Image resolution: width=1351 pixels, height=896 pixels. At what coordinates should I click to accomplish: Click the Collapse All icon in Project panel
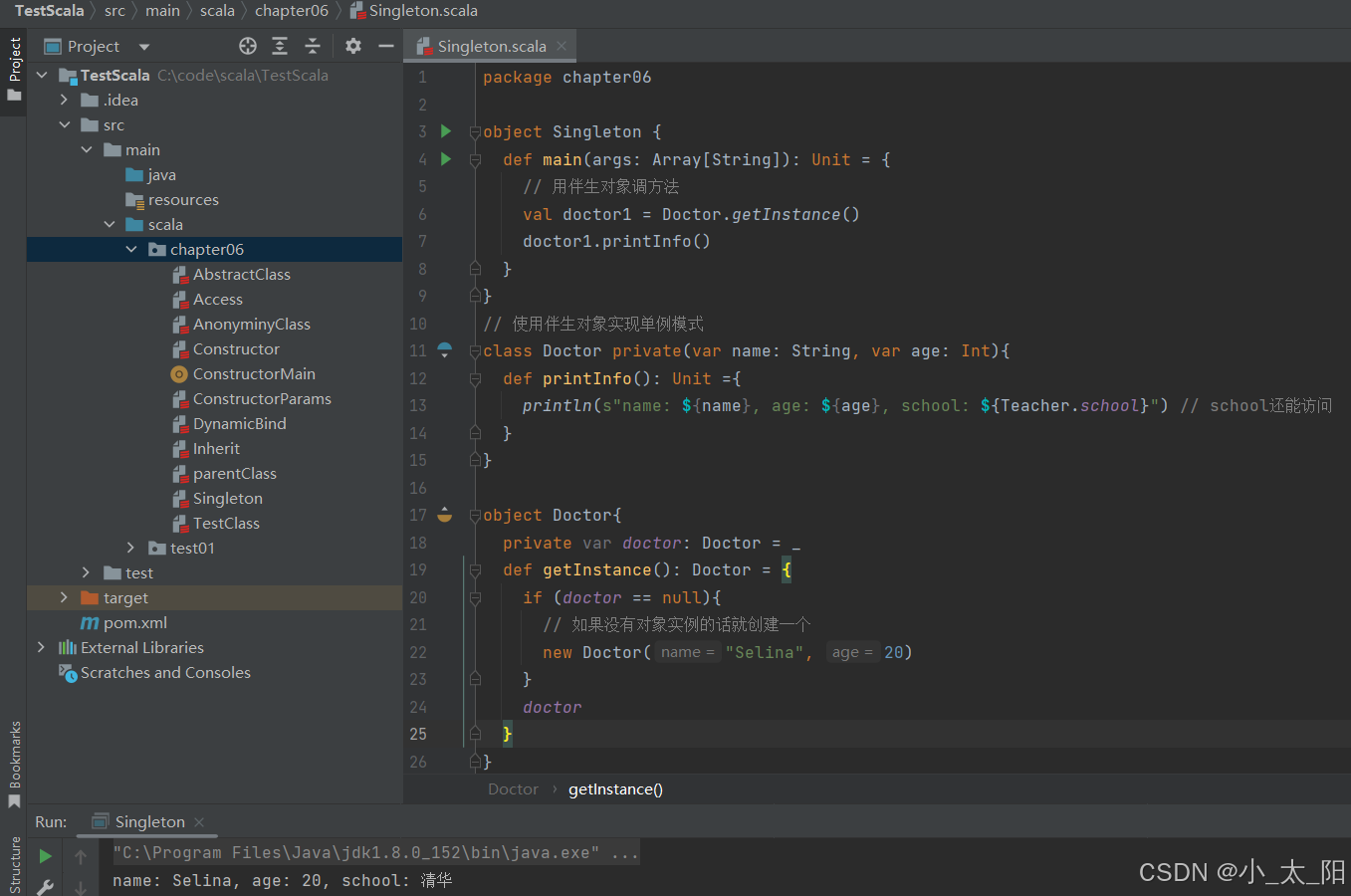click(313, 46)
